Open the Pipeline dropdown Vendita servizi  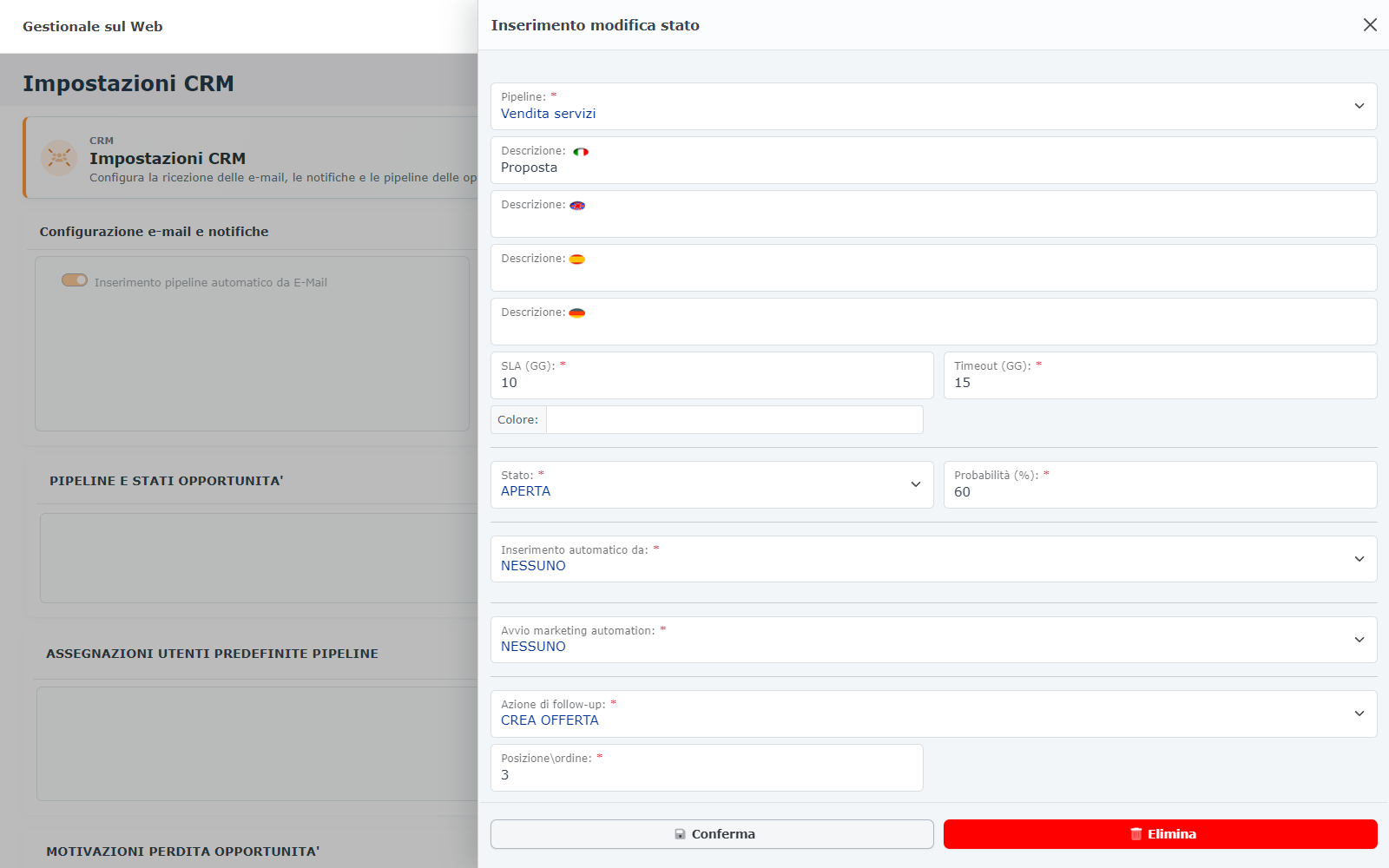click(x=933, y=106)
